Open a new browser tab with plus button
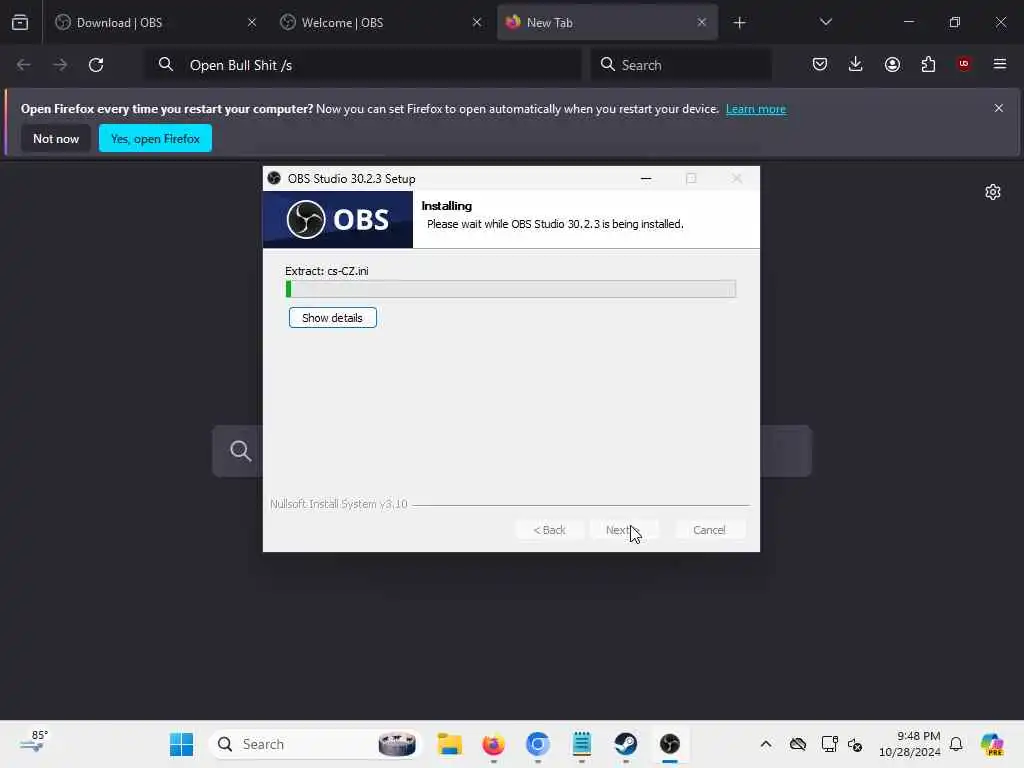The image size is (1024, 768). (x=739, y=23)
